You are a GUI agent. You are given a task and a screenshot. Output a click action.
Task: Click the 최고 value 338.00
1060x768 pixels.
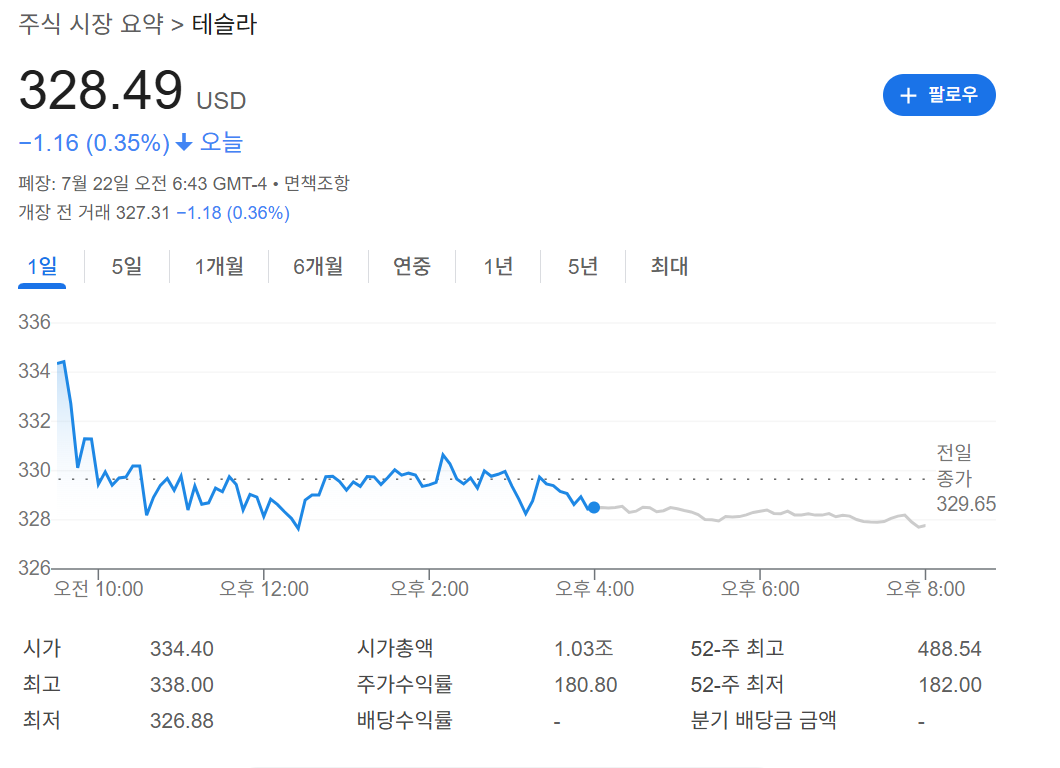coord(182,685)
